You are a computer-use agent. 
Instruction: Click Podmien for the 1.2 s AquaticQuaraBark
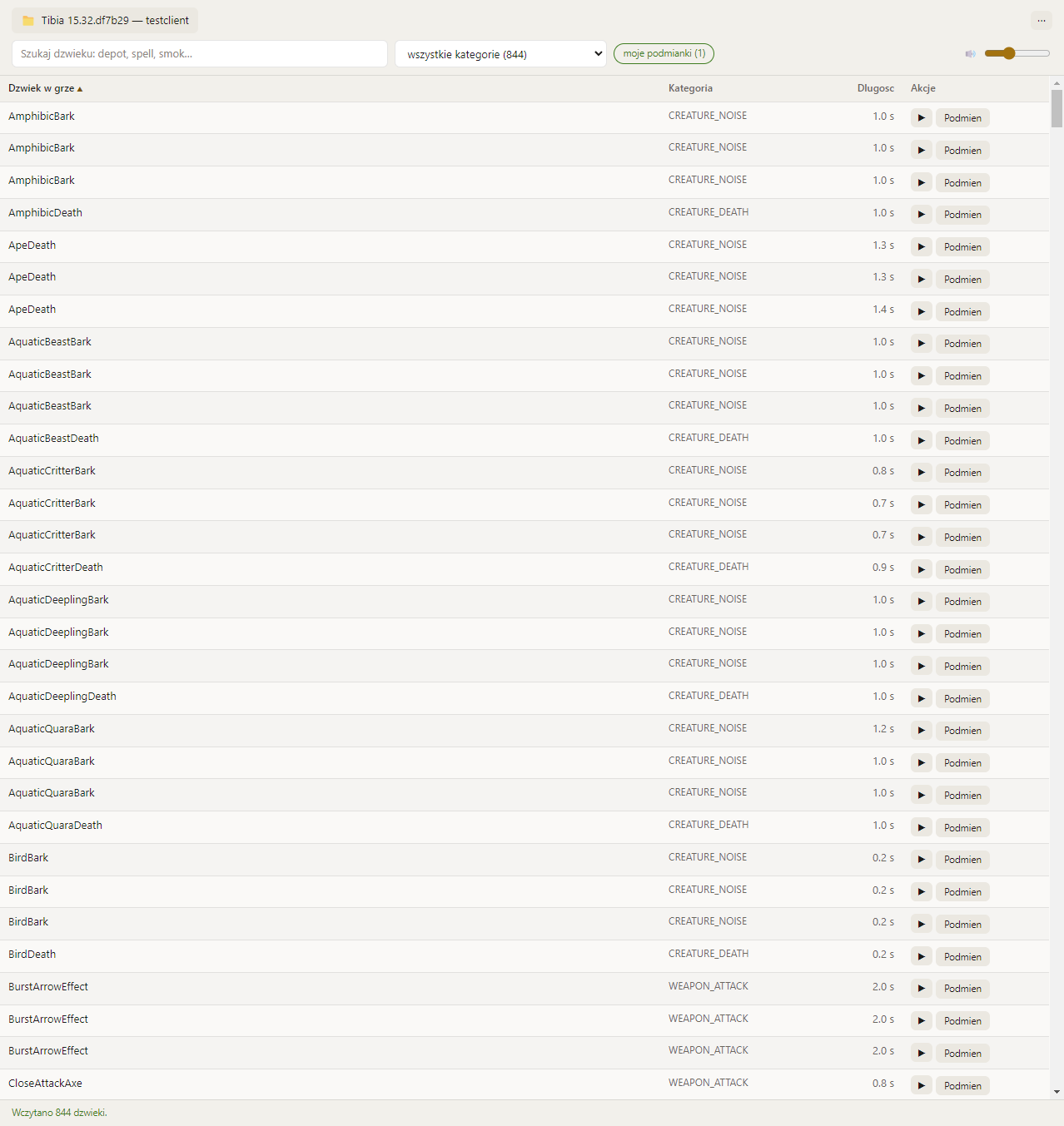click(x=962, y=731)
